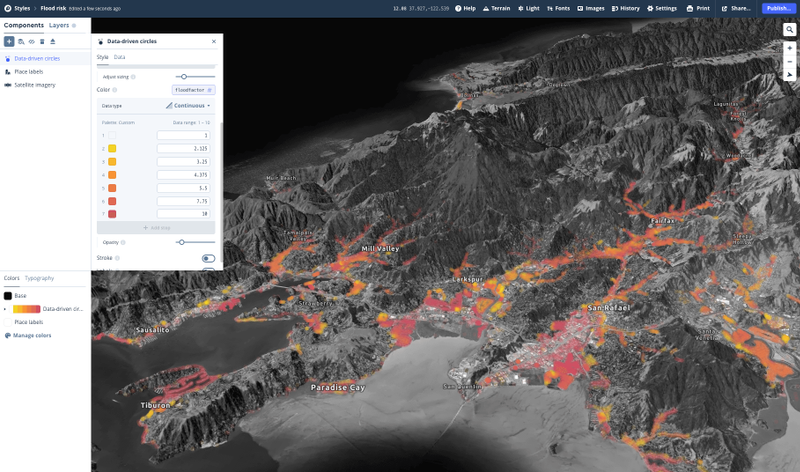Toggle the Stroke switch on

[208, 258]
